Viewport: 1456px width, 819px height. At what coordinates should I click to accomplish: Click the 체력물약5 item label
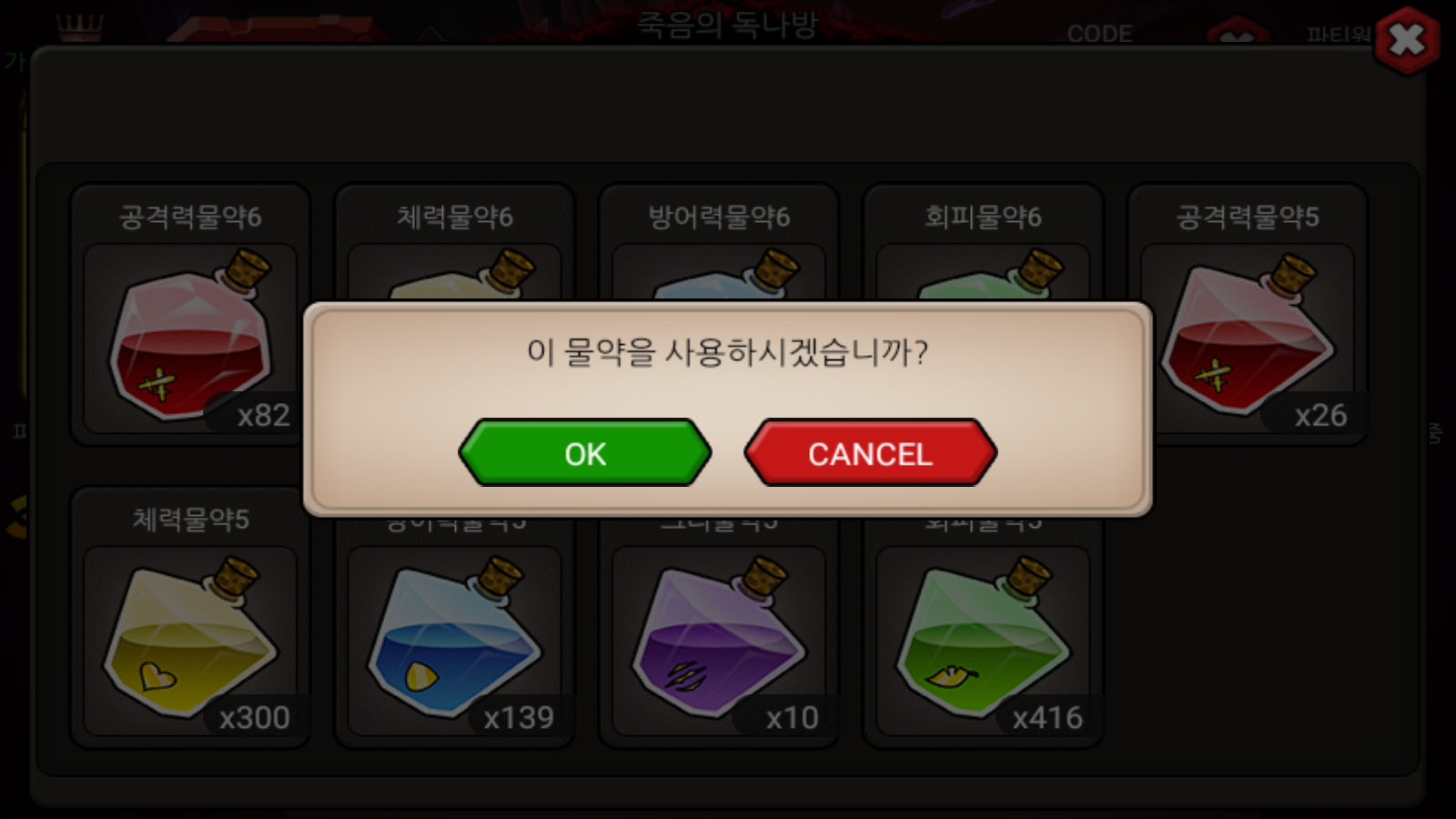[x=190, y=519]
